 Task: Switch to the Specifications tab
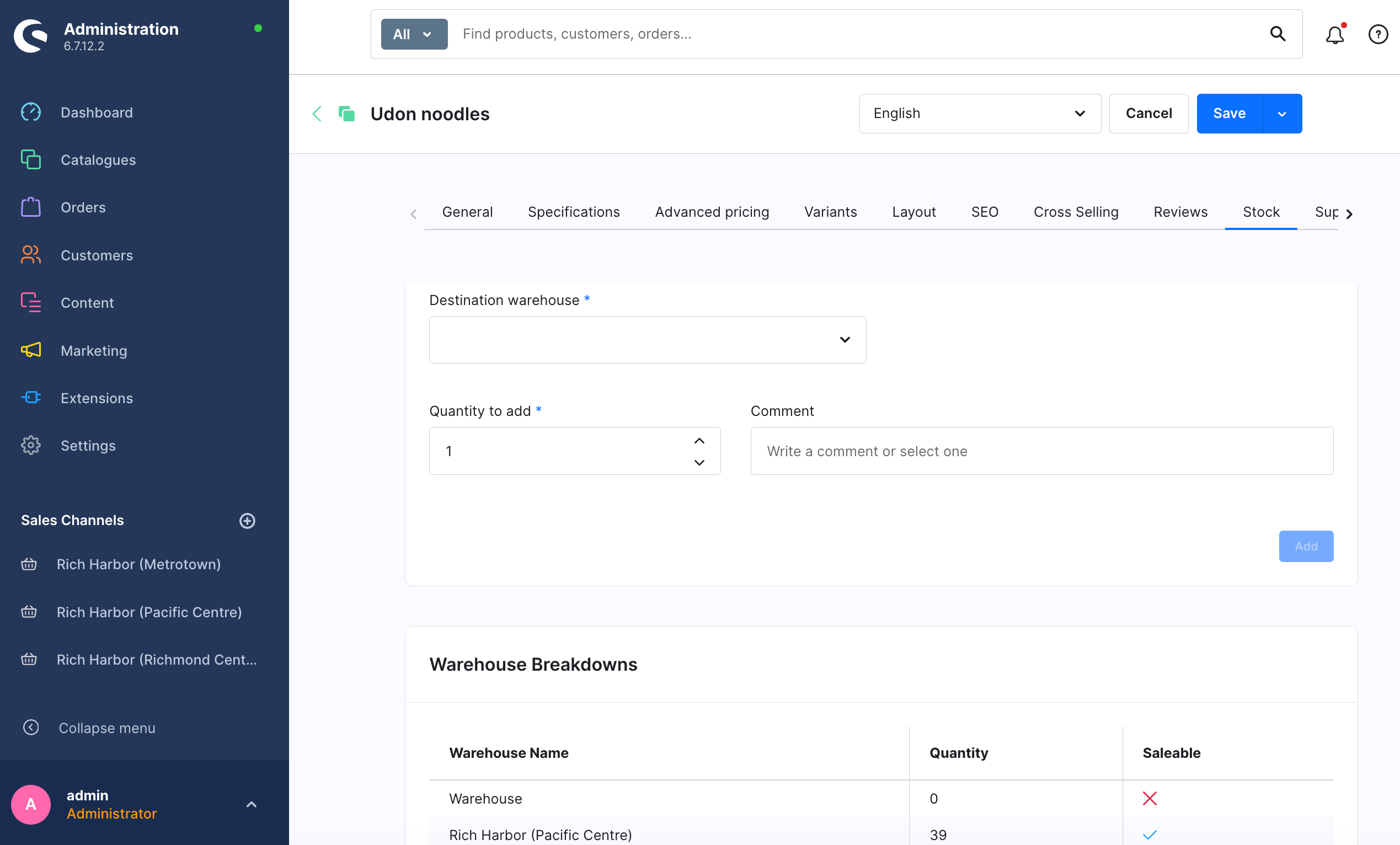pyautogui.click(x=573, y=212)
